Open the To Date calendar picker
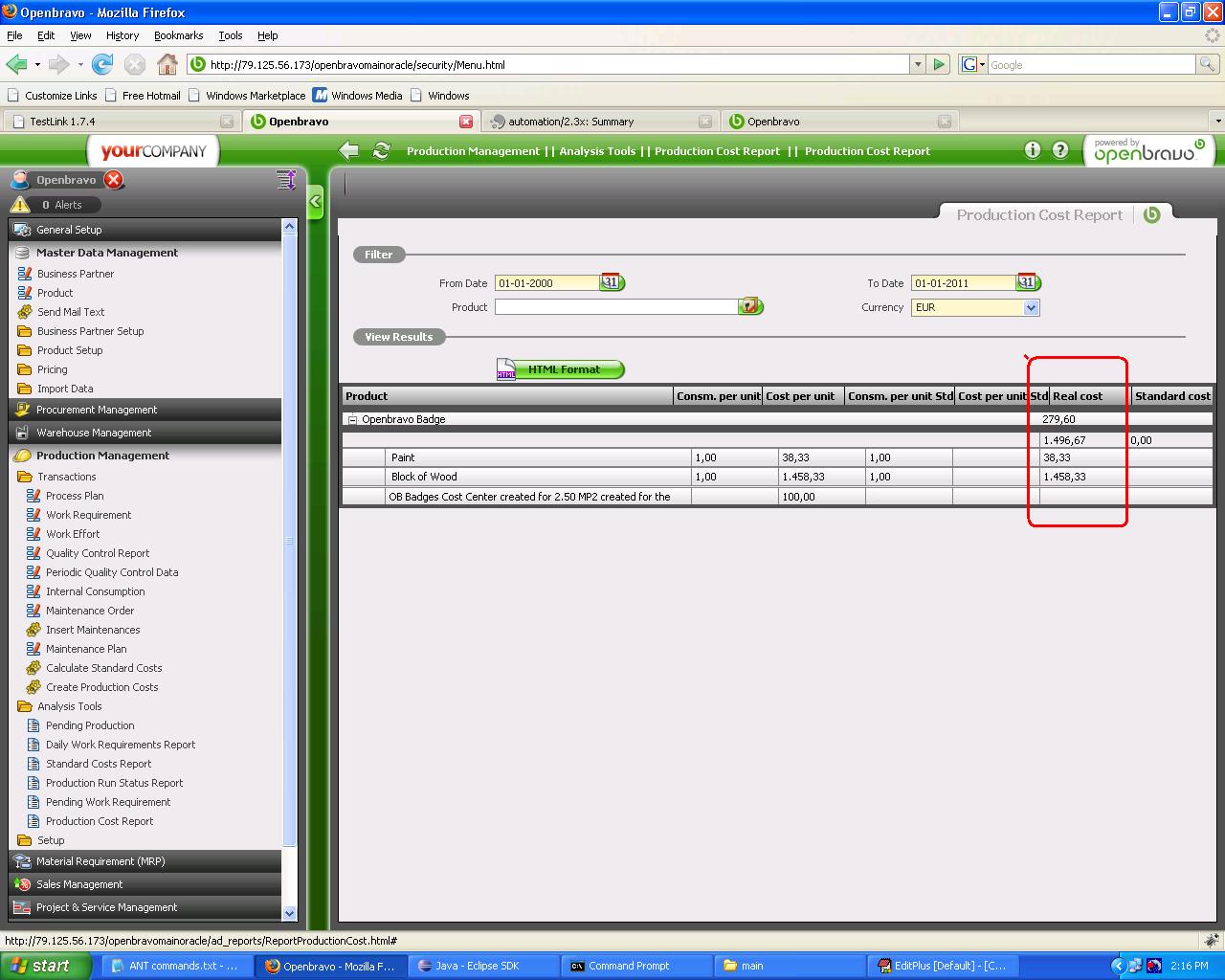 pos(1028,282)
